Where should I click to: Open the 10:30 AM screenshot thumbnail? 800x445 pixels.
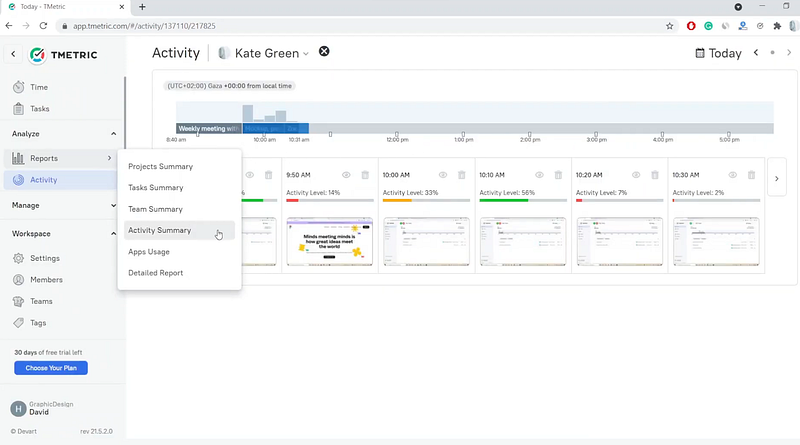716,242
